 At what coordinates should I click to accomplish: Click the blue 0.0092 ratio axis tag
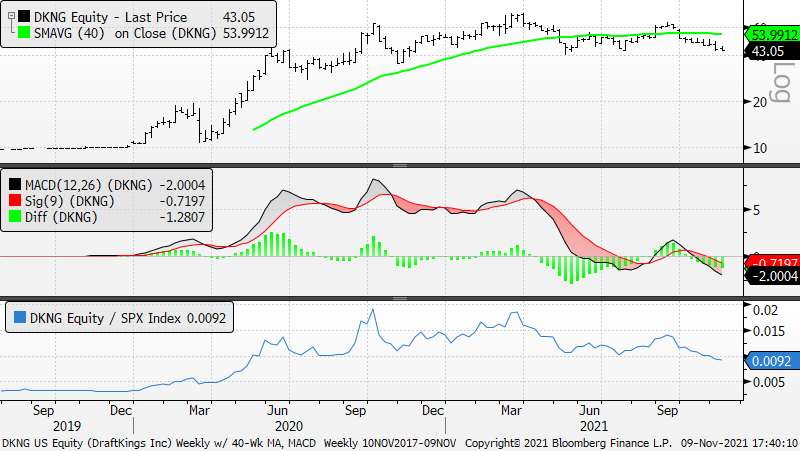click(772, 361)
